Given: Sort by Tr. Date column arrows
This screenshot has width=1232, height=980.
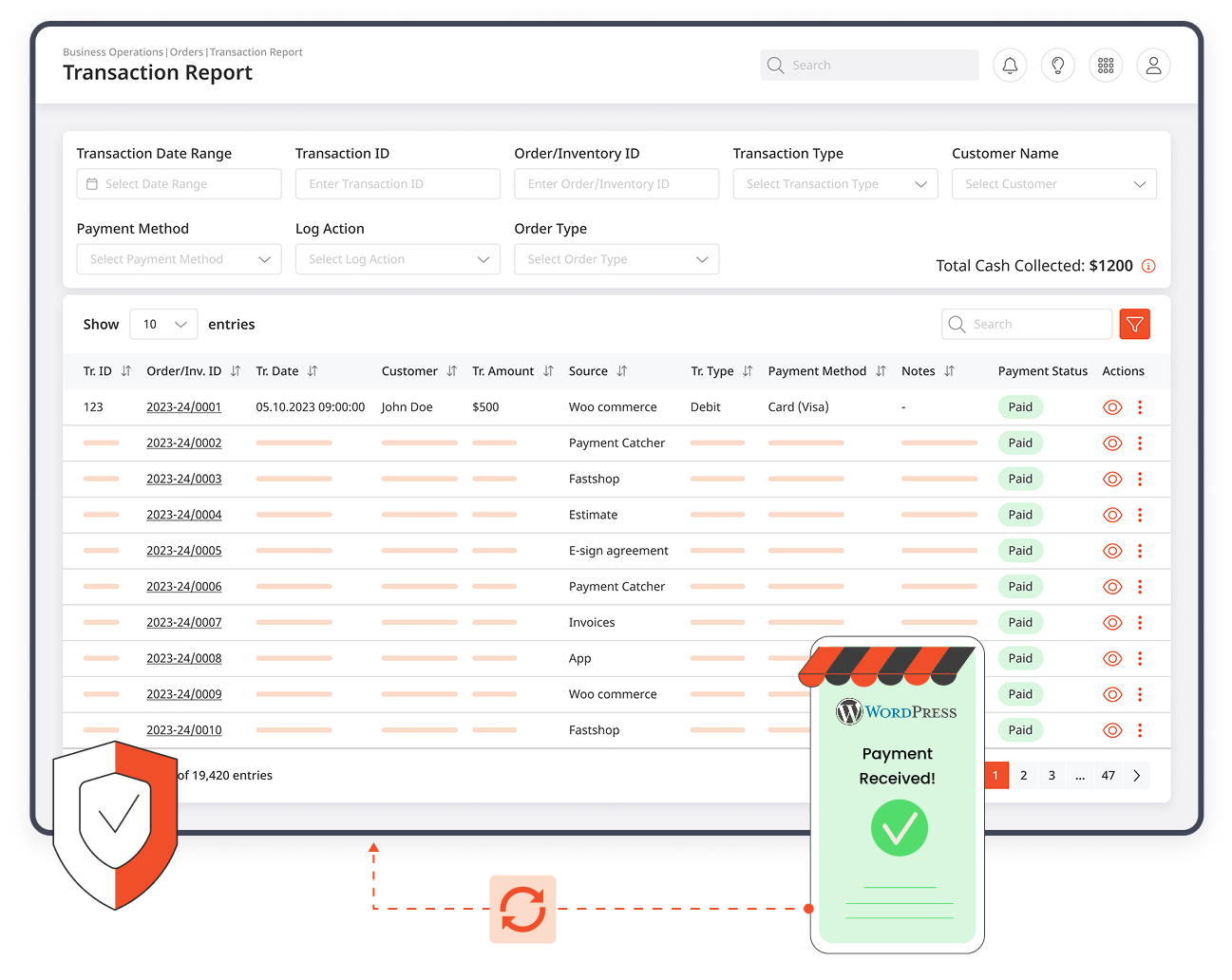Looking at the screenshot, I should [x=313, y=371].
